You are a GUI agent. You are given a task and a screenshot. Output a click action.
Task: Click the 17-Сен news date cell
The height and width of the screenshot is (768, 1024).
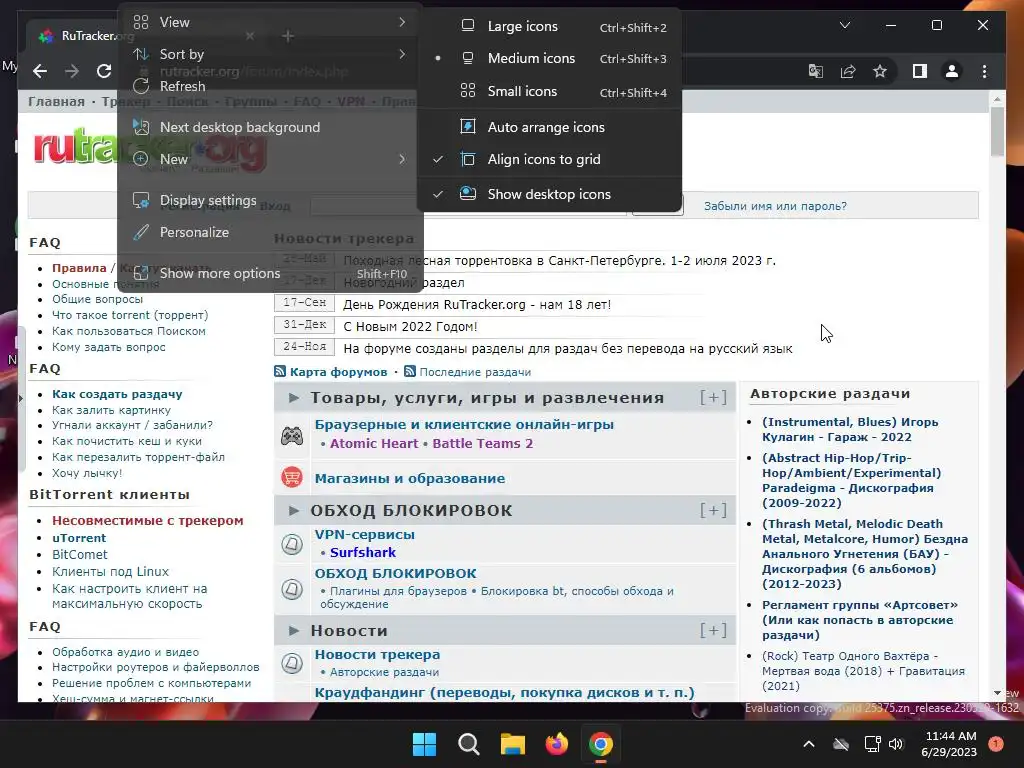pos(304,303)
